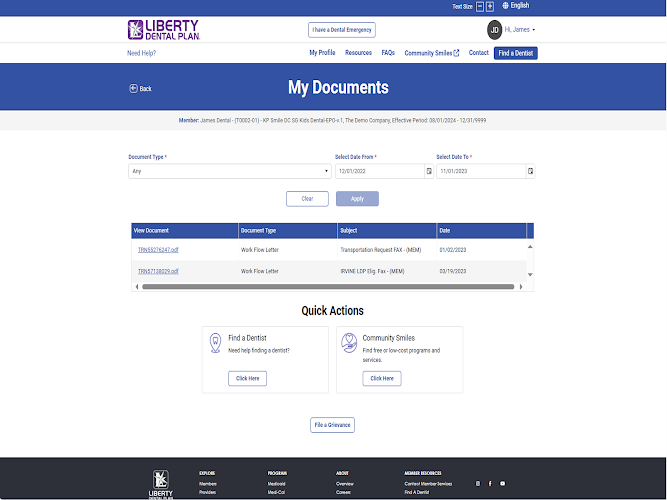The height and width of the screenshot is (500, 667).
Task: Open the Facebook icon in footer
Action: point(490,483)
